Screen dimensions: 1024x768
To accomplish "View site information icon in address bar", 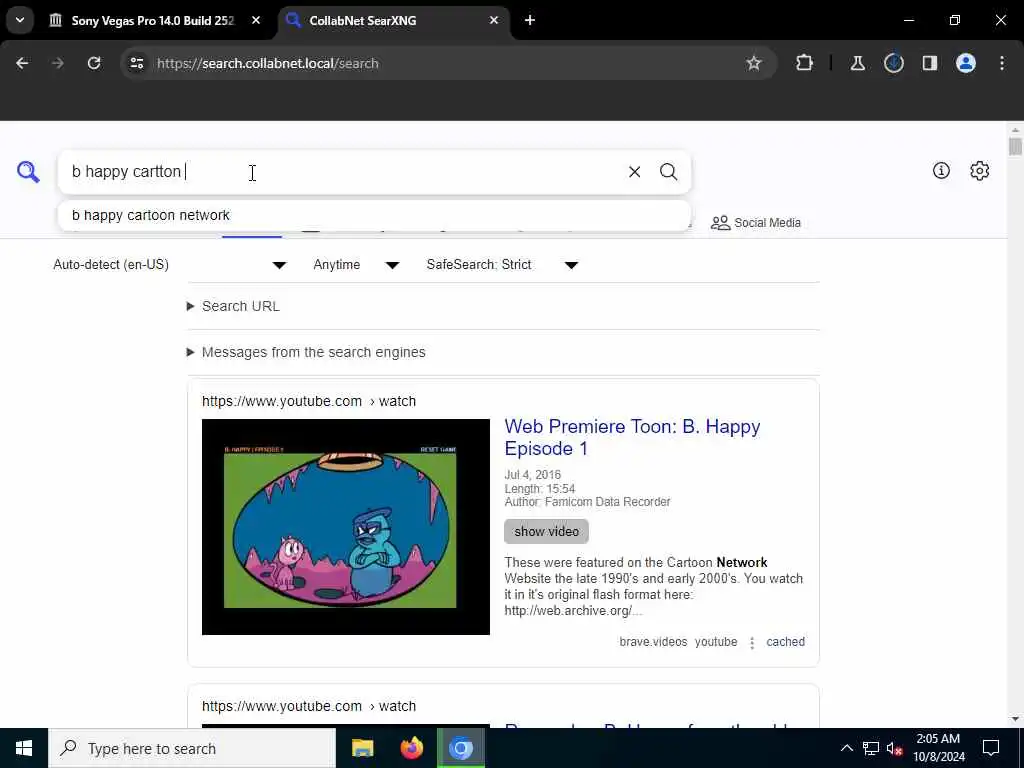I will coord(137,63).
